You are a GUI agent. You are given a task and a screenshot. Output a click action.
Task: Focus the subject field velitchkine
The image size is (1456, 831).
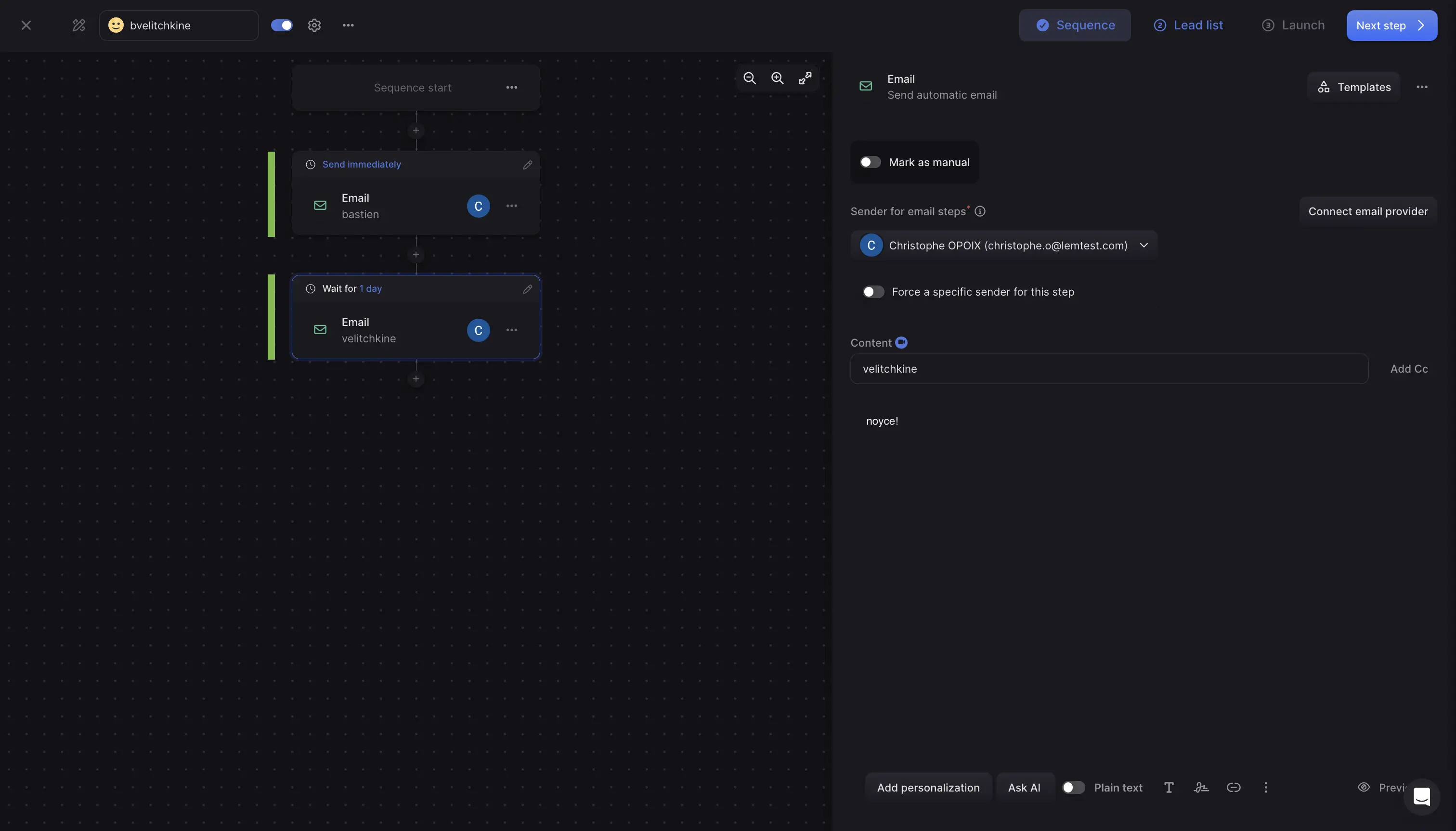pyautogui.click(x=1109, y=369)
